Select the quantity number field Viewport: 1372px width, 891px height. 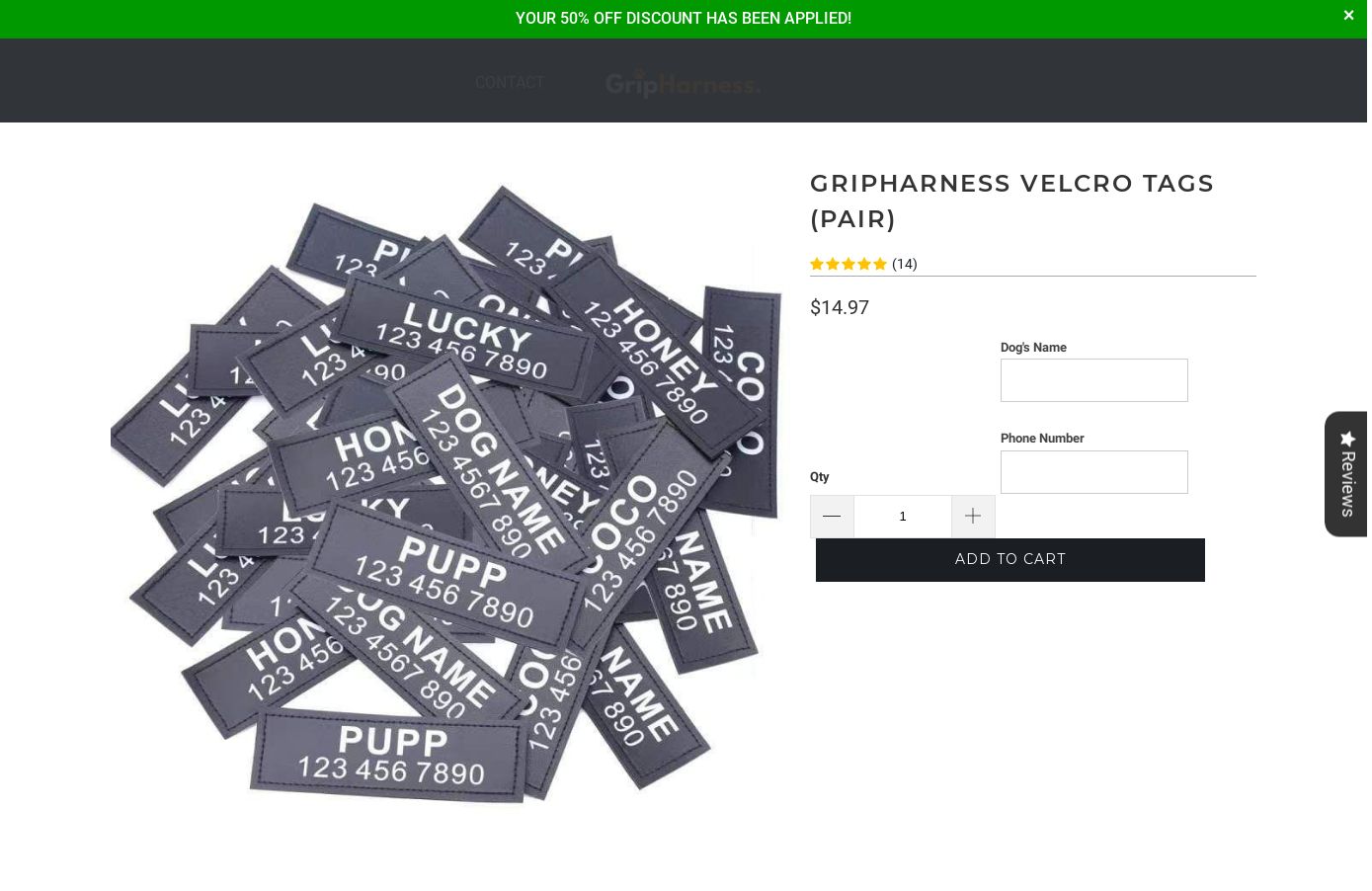pos(903,517)
